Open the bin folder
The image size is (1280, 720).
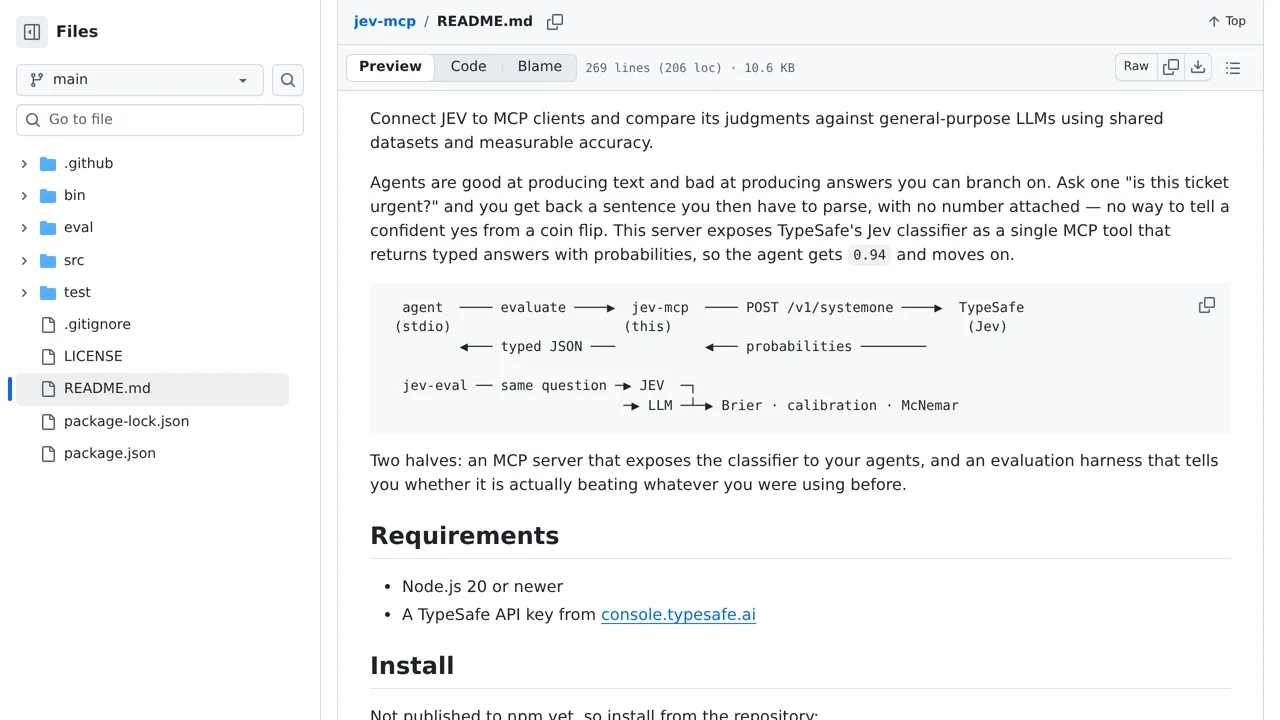[74, 196]
